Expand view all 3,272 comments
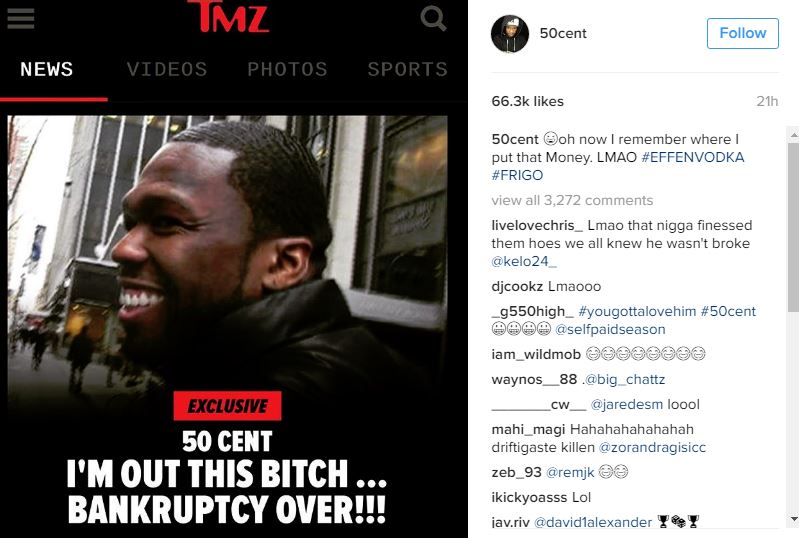799x538 pixels. pos(572,200)
